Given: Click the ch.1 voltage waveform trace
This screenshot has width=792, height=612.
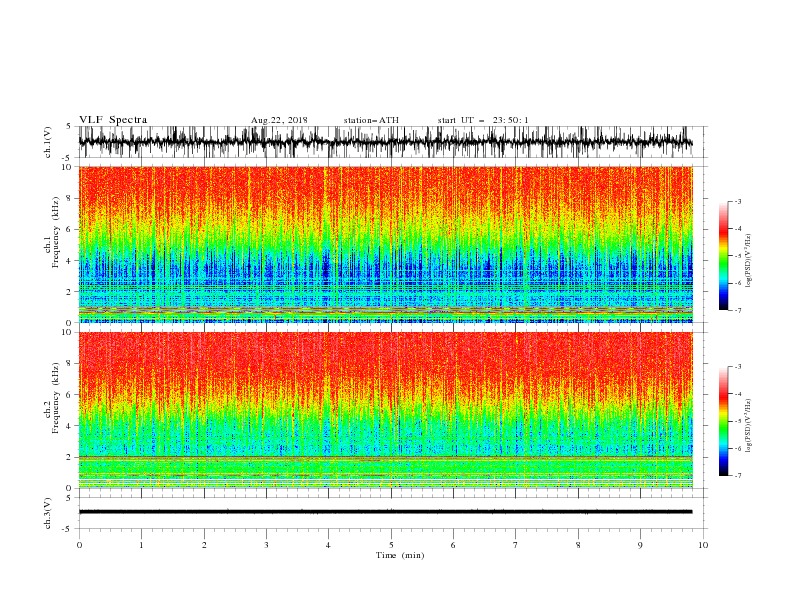Looking at the screenshot, I should (385, 142).
